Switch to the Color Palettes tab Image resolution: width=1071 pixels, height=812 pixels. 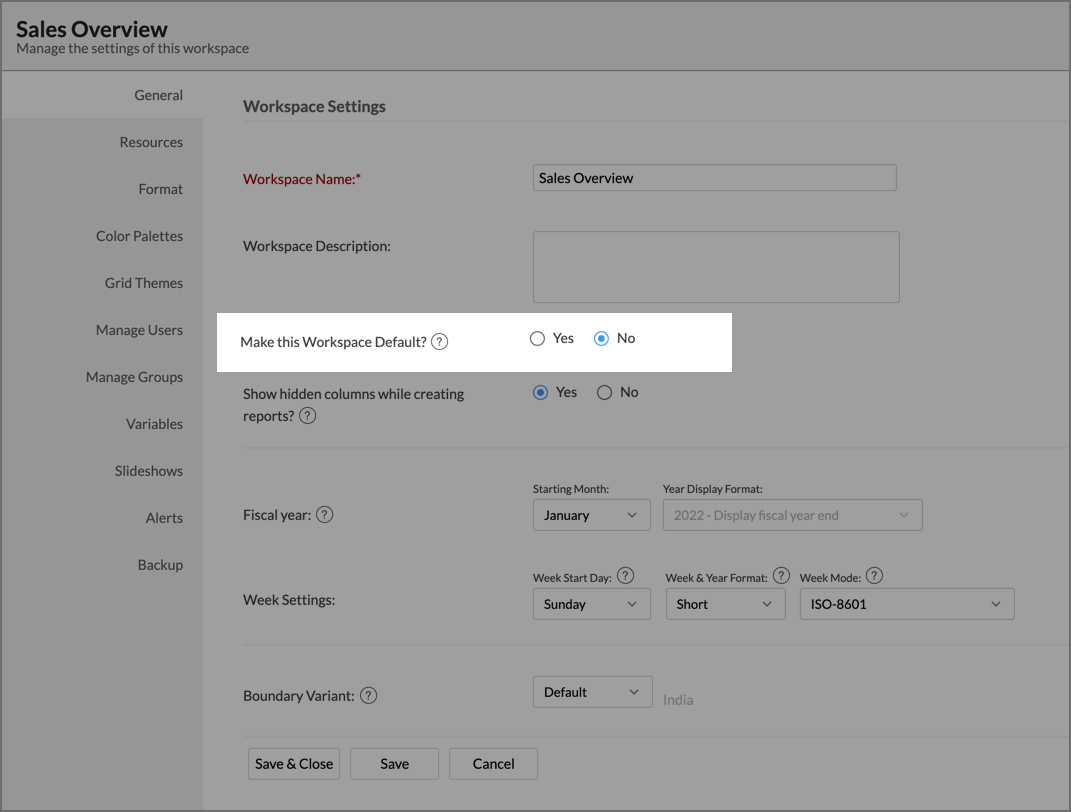point(139,236)
